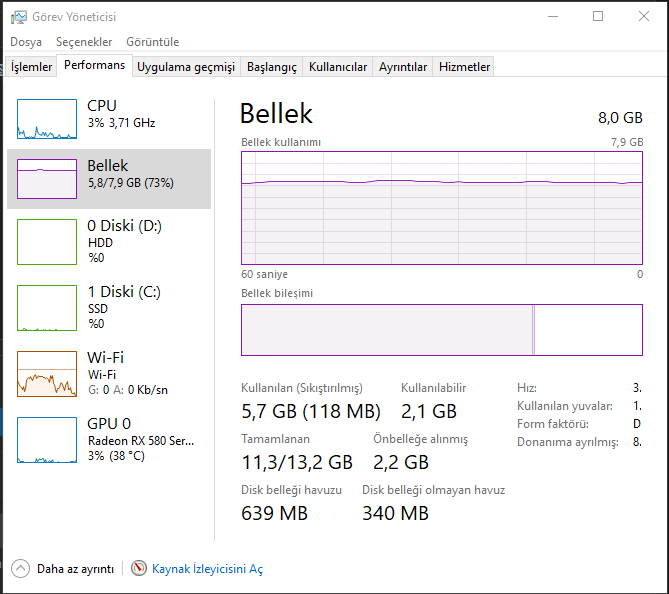Click the Resource Monitor icon at bottom
Viewport: 669px width, 594px height.
pos(139,568)
